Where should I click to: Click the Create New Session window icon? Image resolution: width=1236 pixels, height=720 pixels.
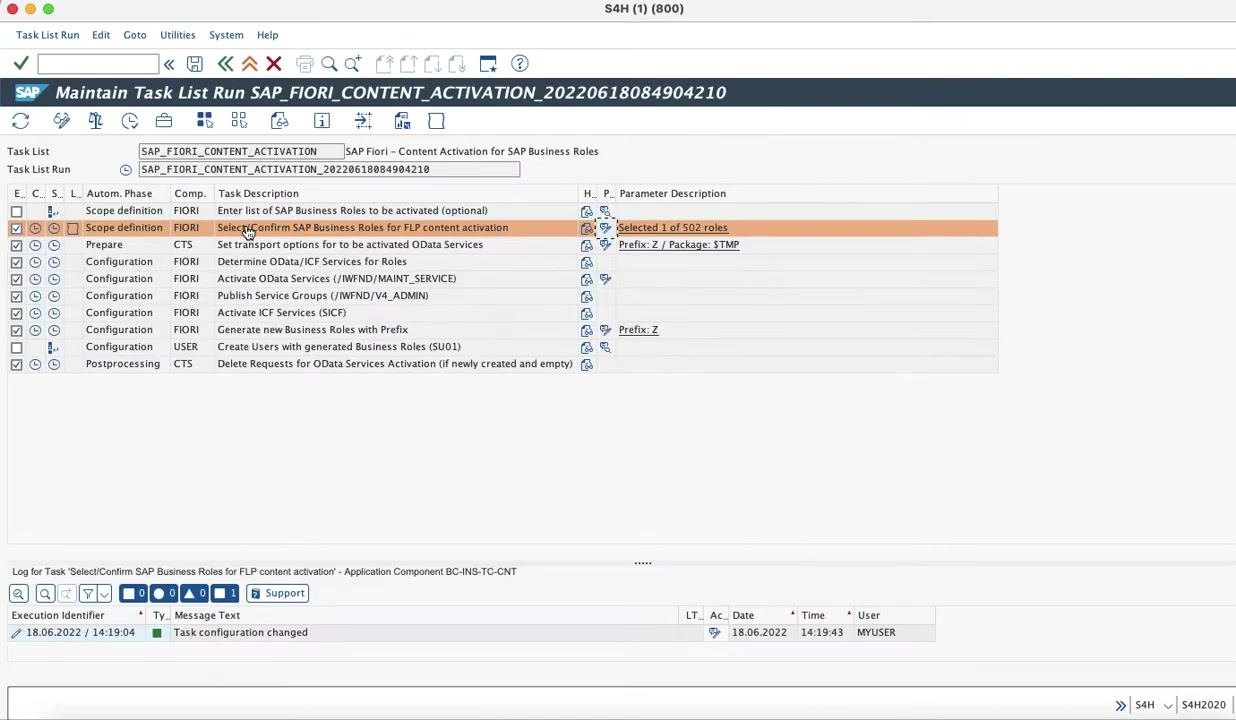488,64
